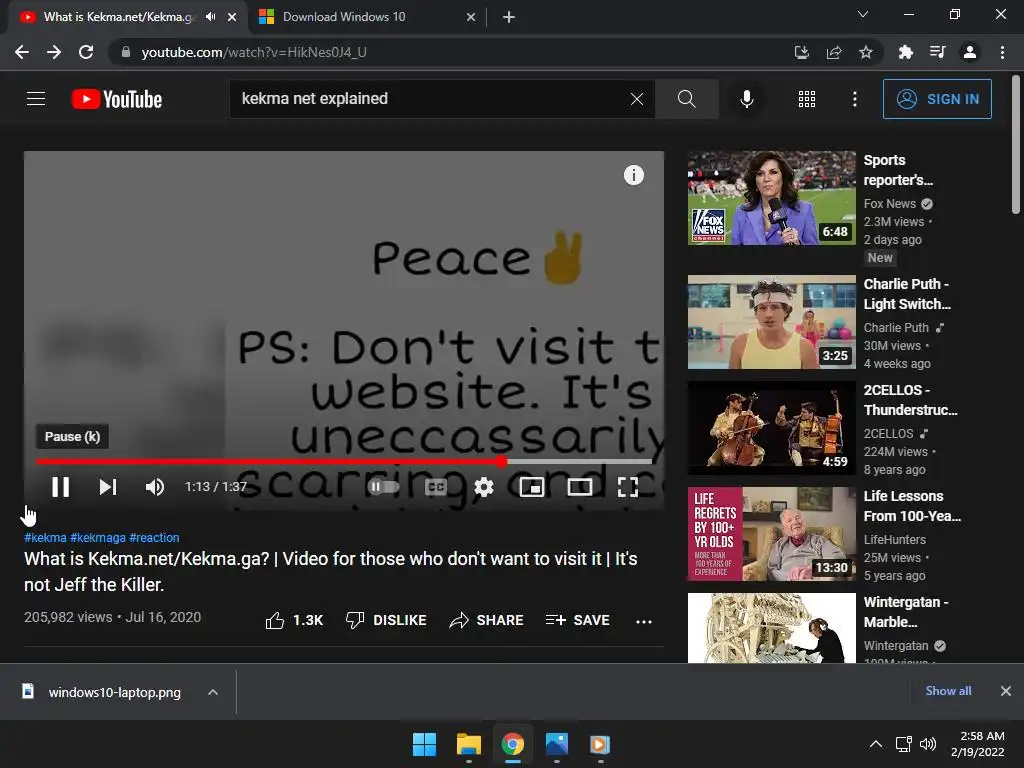This screenshot has height=768, width=1024.
Task: Open Windows Start menu
Action: [x=424, y=744]
